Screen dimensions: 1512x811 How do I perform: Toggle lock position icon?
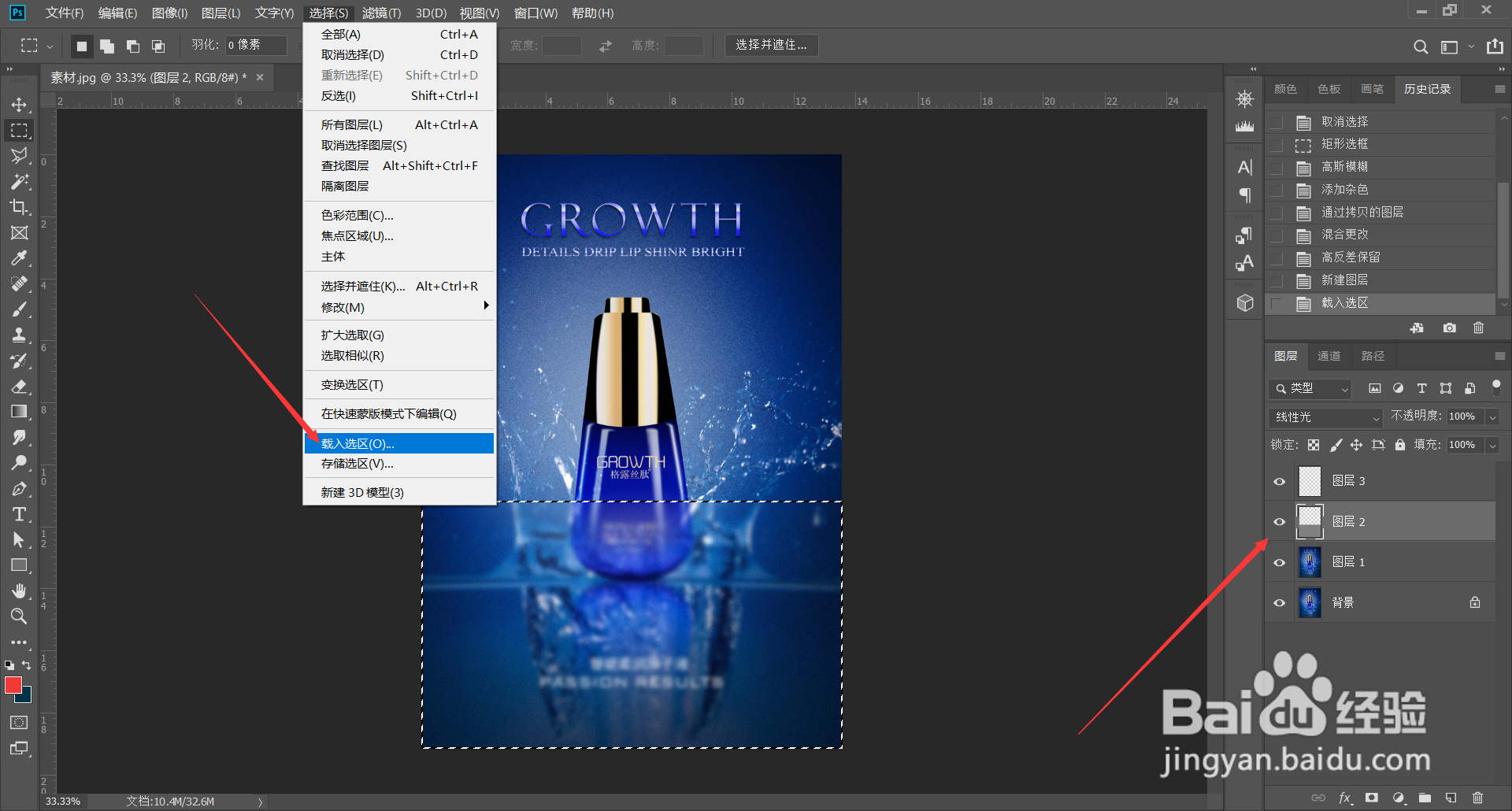(x=1356, y=445)
